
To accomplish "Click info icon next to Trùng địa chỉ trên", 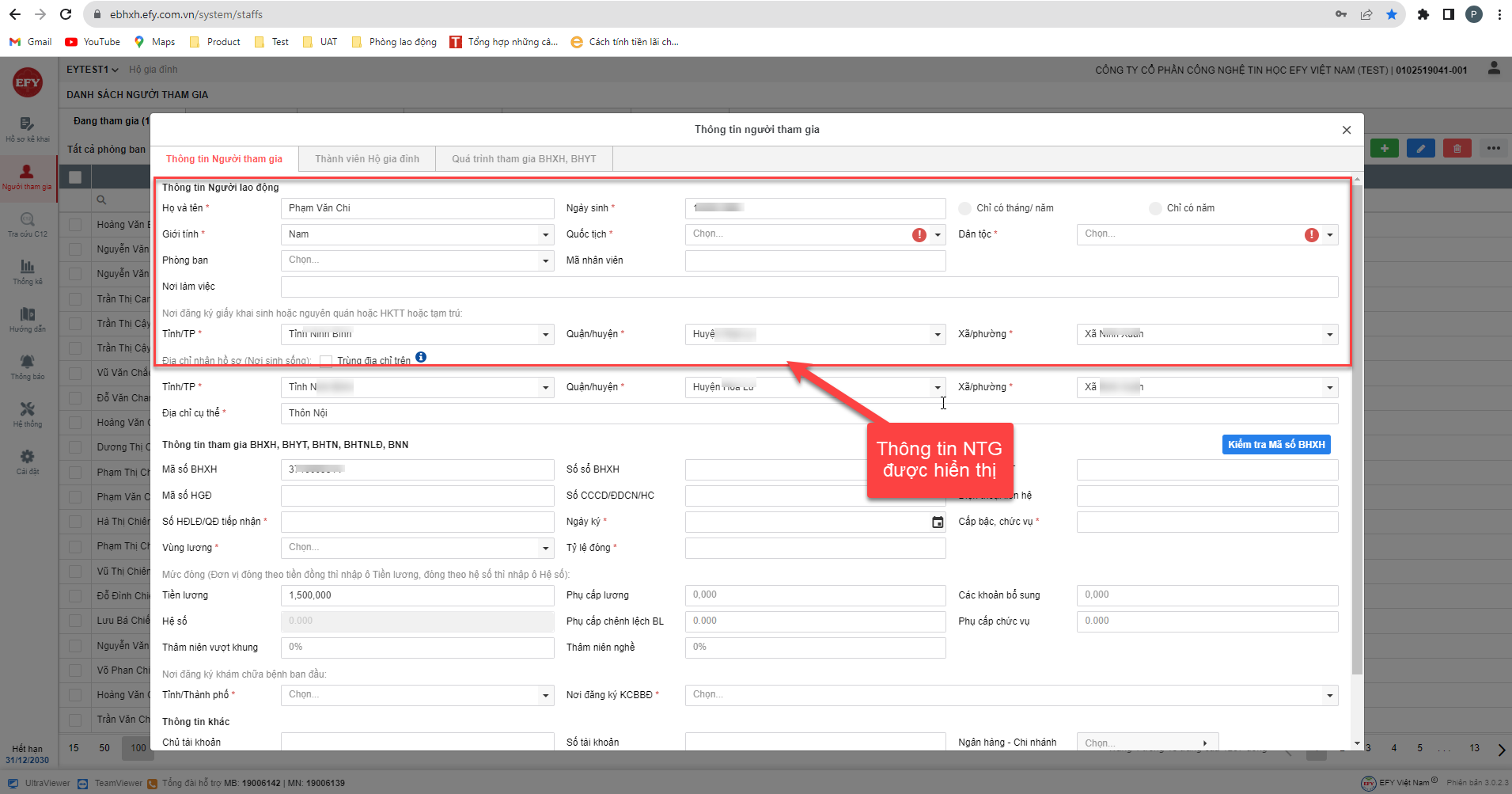I will pos(421,357).
